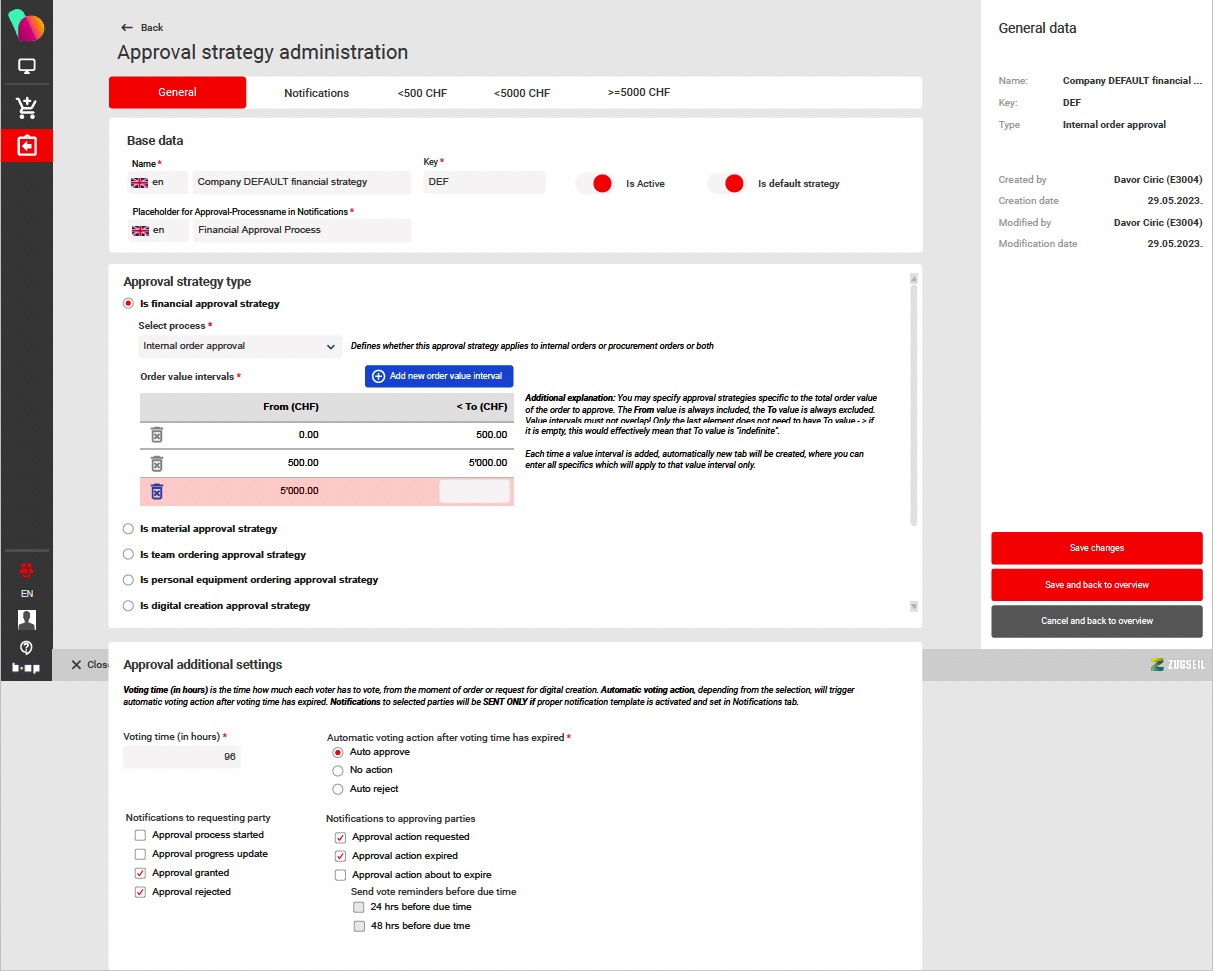Open the <5000 CHF tab
This screenshot has height=971, width=1213.
(x=521, y=93)
